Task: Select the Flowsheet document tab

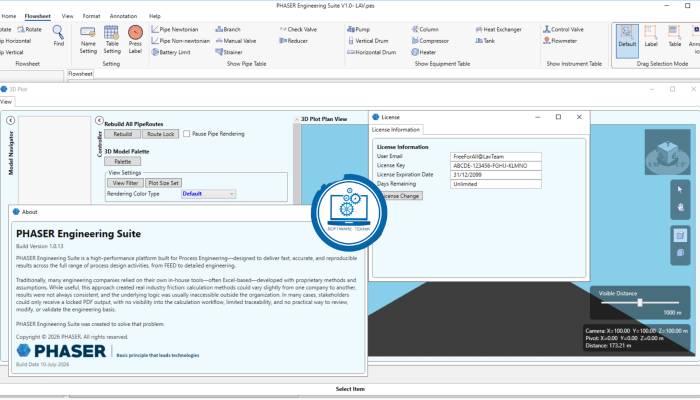Action: click(80, 74)
